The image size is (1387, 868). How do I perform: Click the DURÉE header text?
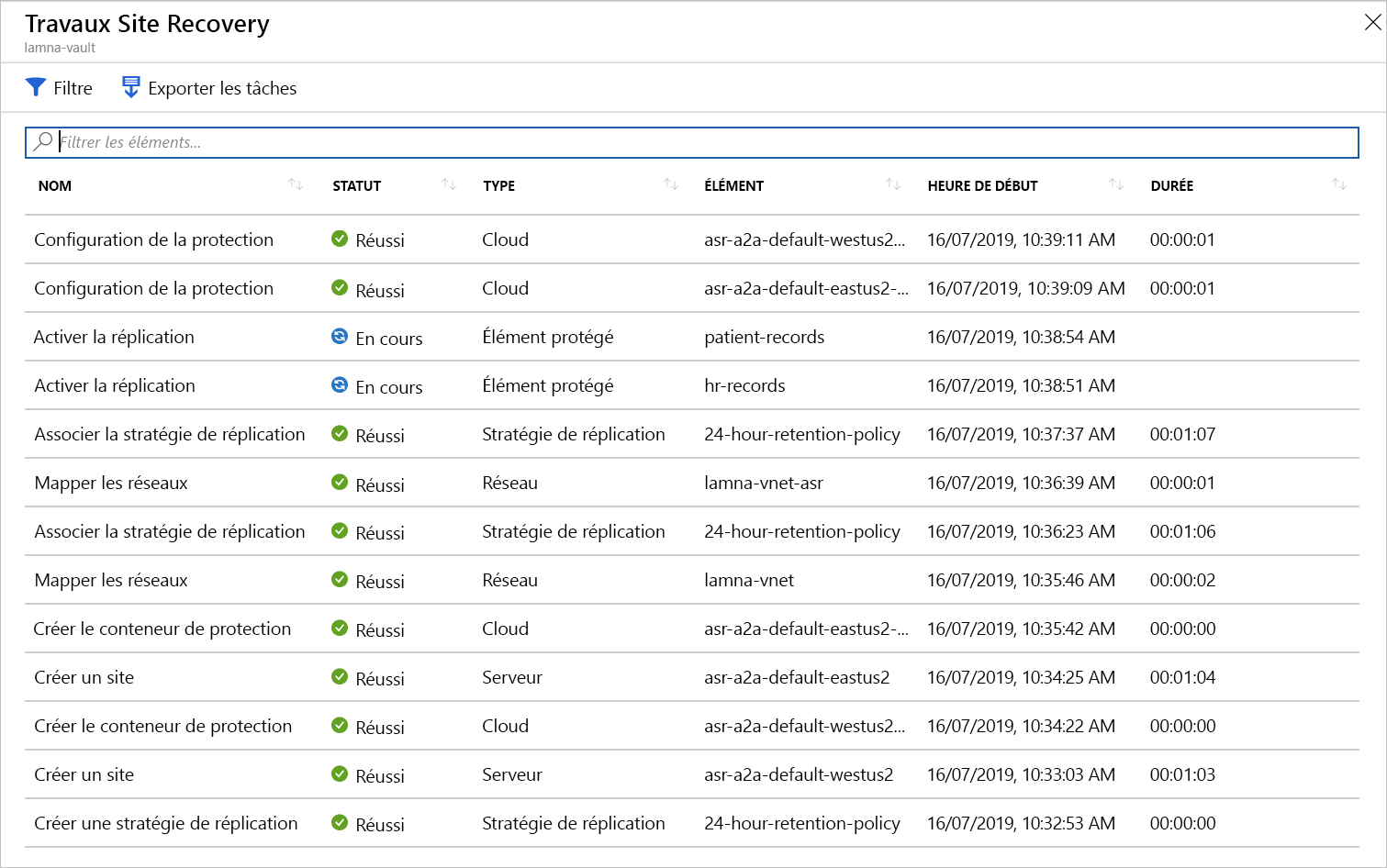[1172, 185]
